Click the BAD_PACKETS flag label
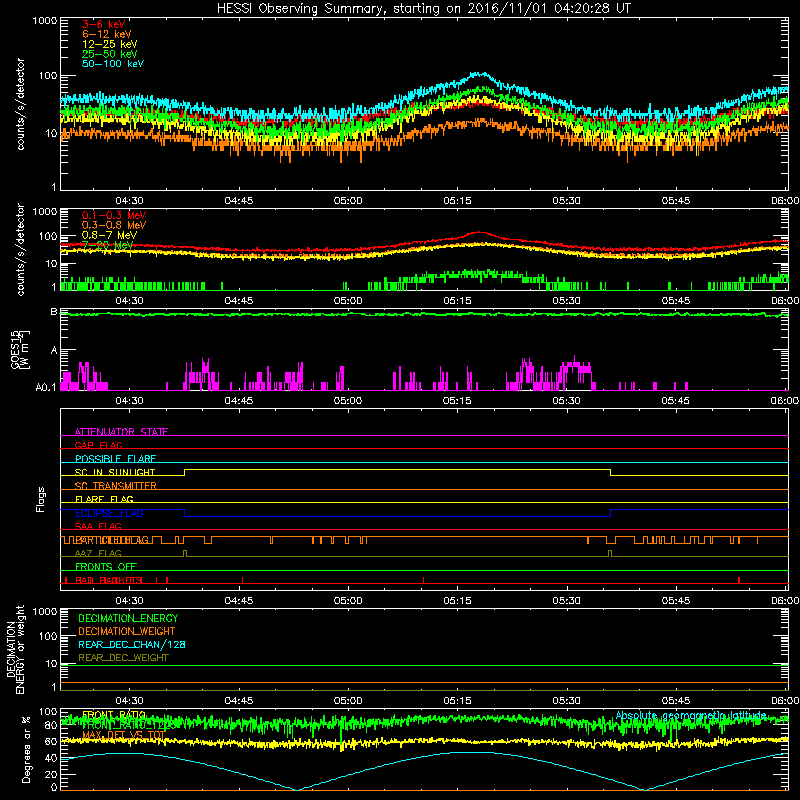This screenshot has width=800, height=800. pos(109,580)
